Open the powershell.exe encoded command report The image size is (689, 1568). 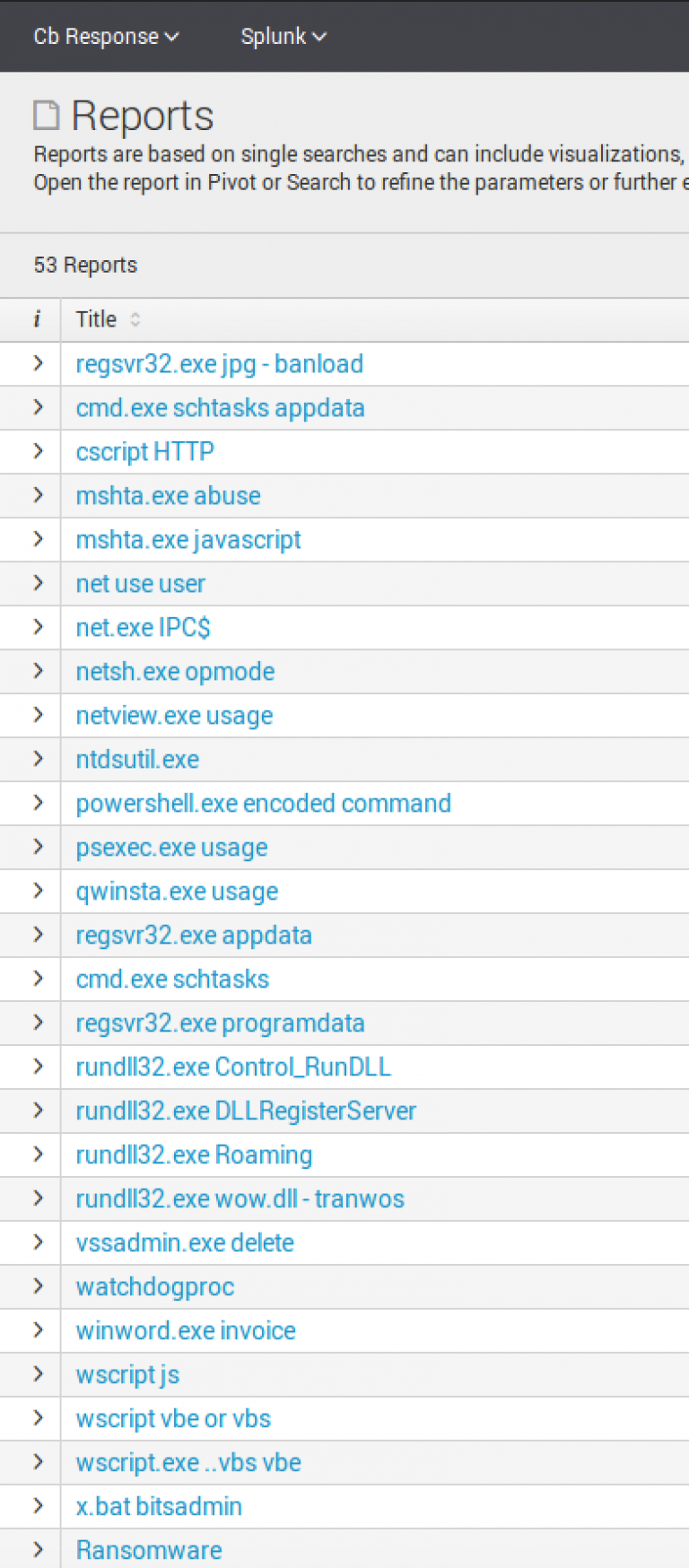263,804
